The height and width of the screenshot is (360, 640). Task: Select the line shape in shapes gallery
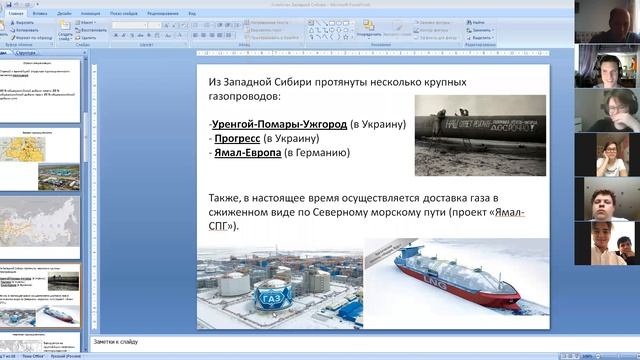click(x=318, y=23)
